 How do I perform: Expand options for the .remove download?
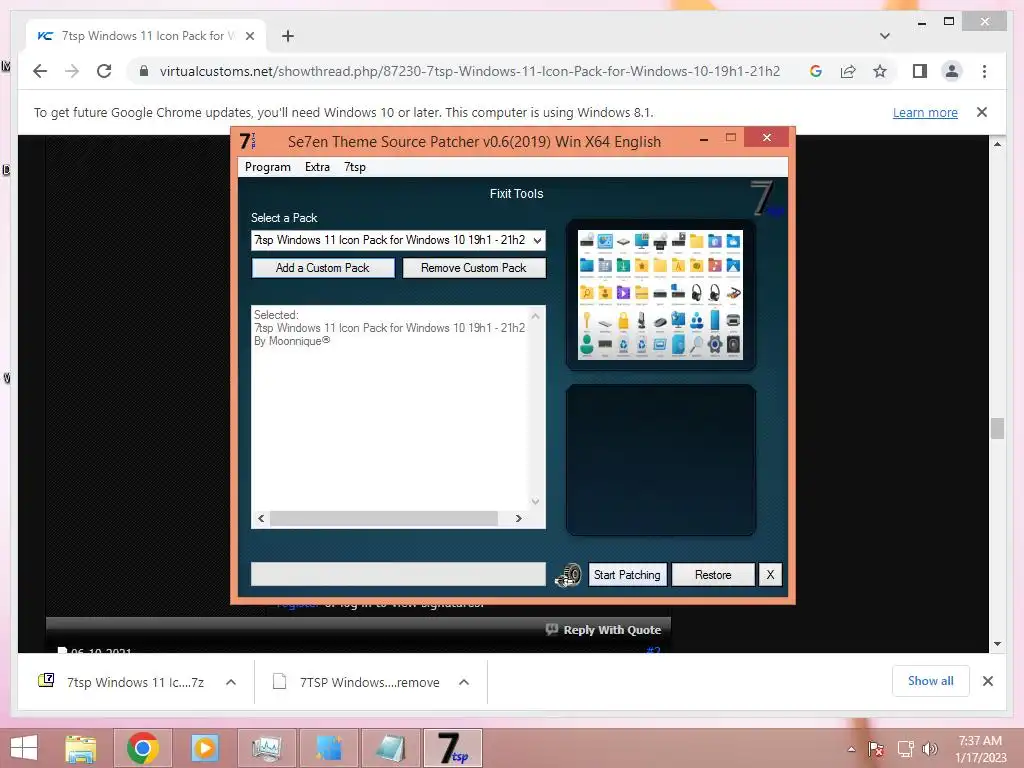point(464,682)
